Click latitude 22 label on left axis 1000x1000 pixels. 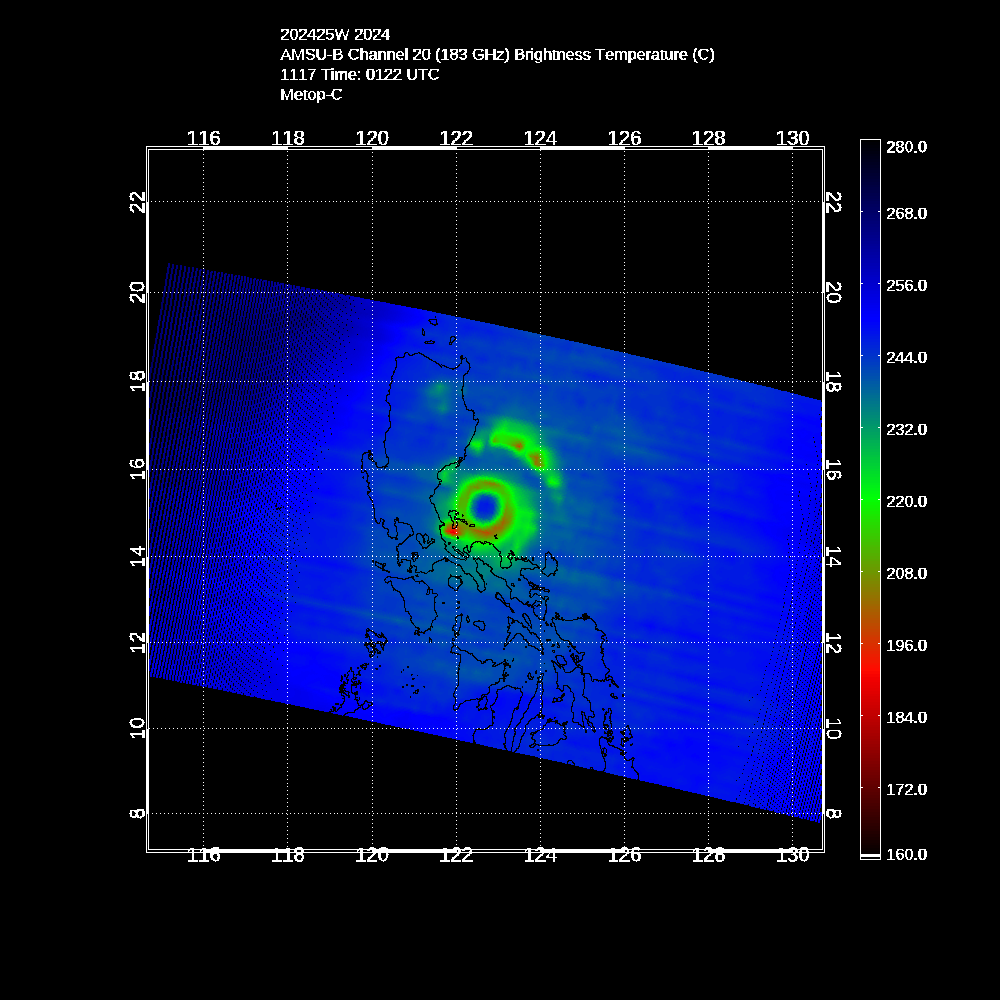(138, 203)
